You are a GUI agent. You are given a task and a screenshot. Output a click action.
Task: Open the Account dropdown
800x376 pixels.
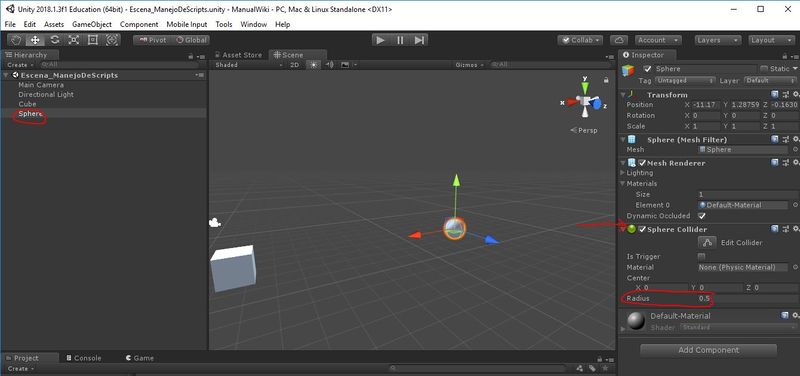point(659,40)
